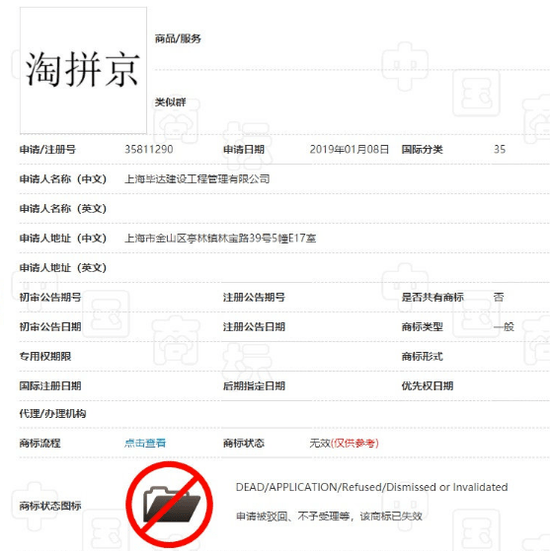Click the 类似群 label
The height and width of the screenshot is (551, 550).
tap(170, 102)
